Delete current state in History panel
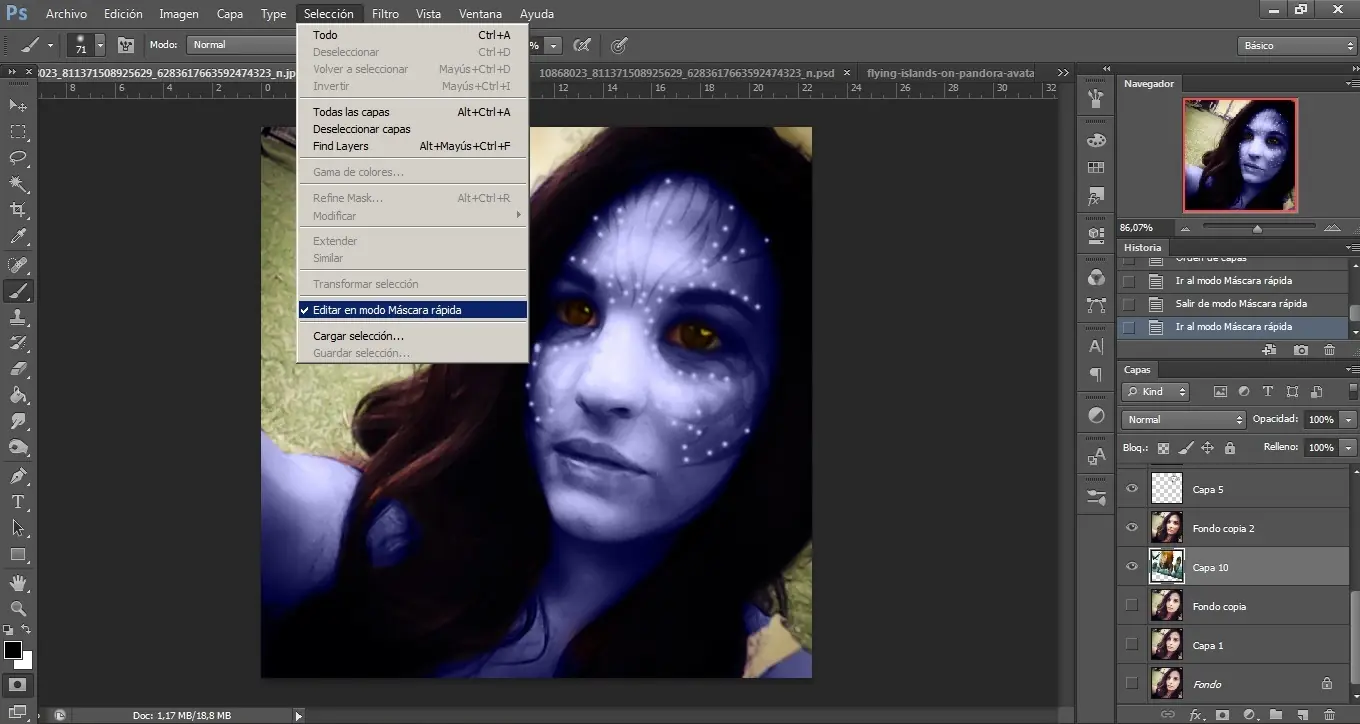The width and height of the screenshot is (1360, 724). (1329, 350)
